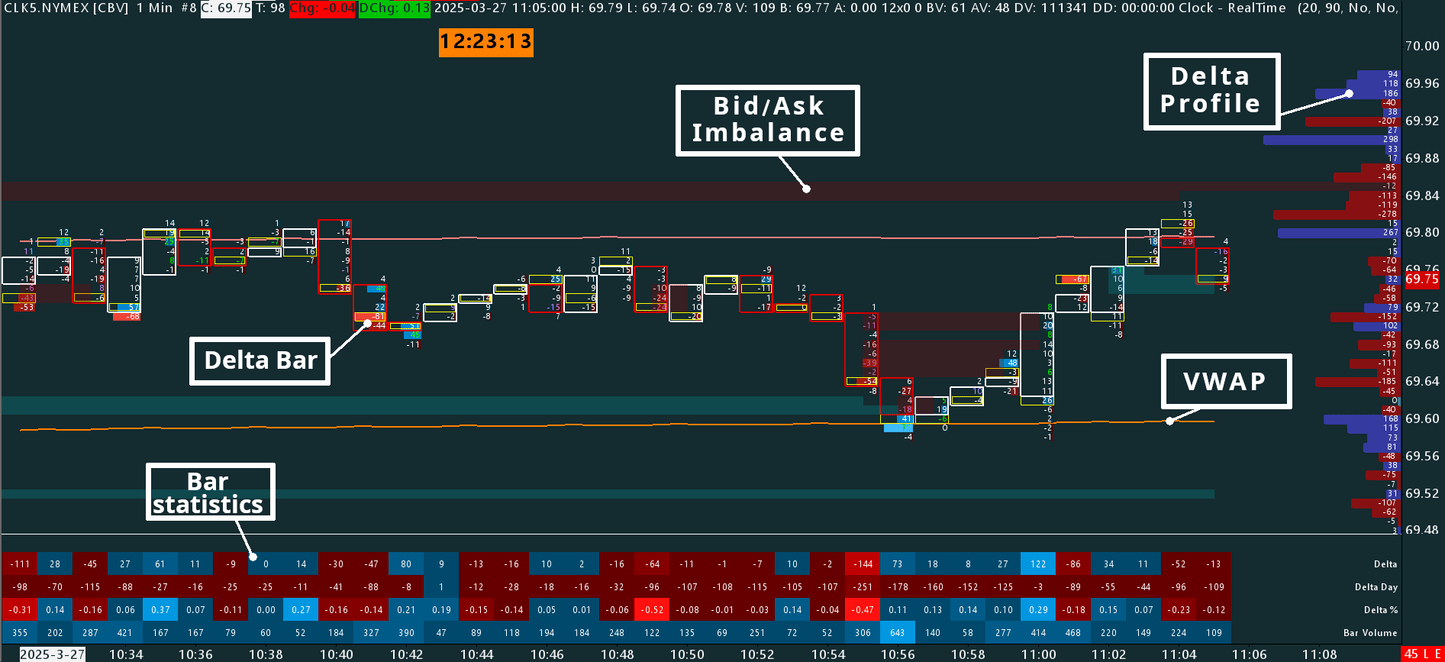Click the Delta Bar callout label
This screenshot has height=662, width=1445.
[259, 359]
